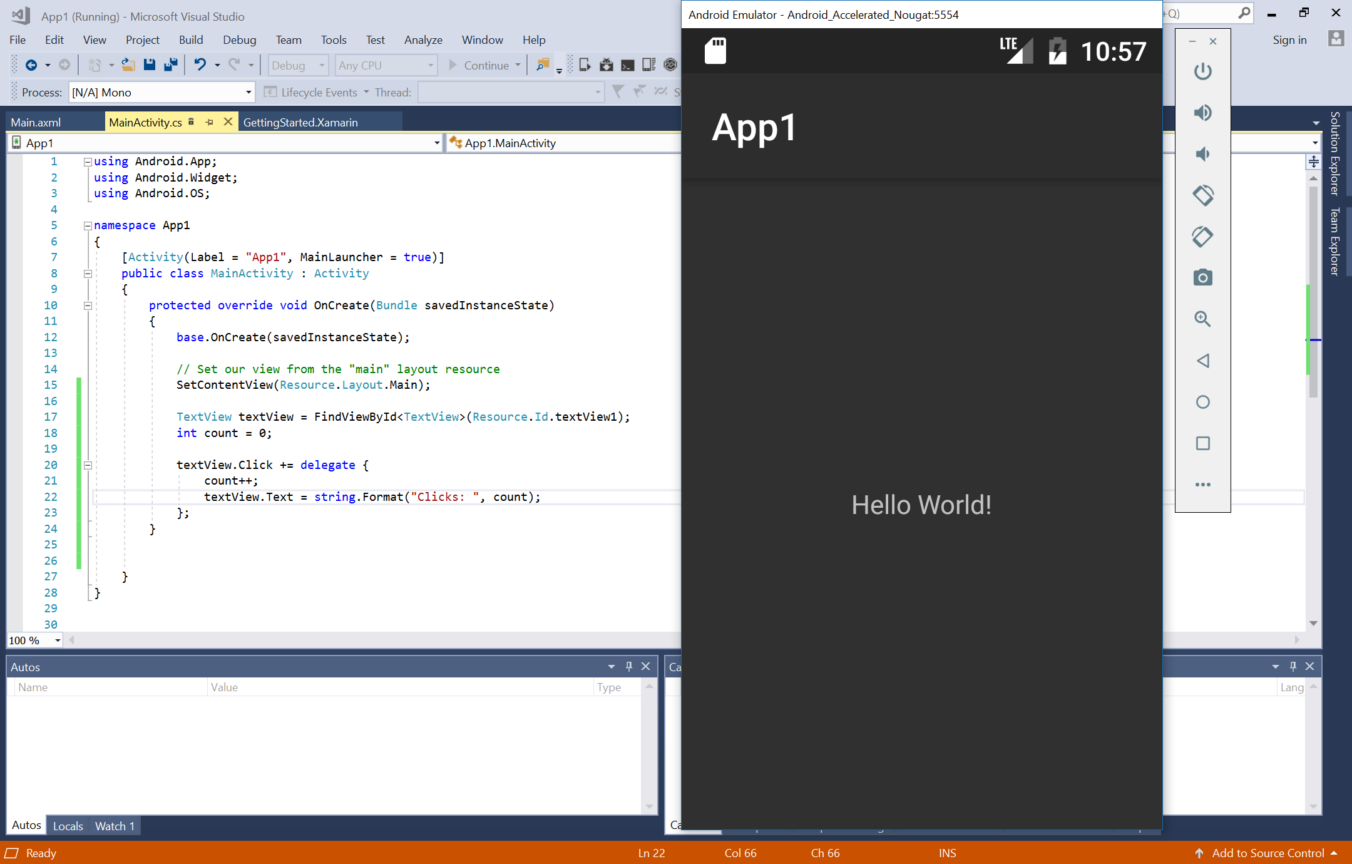This screenshot has width=1352, height=864.
Task: Open the Debug menu
Action: [x=239, y=40]
